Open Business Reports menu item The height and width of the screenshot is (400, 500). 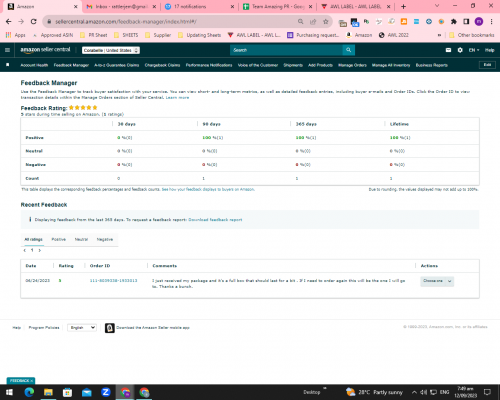tap(432, 65)
